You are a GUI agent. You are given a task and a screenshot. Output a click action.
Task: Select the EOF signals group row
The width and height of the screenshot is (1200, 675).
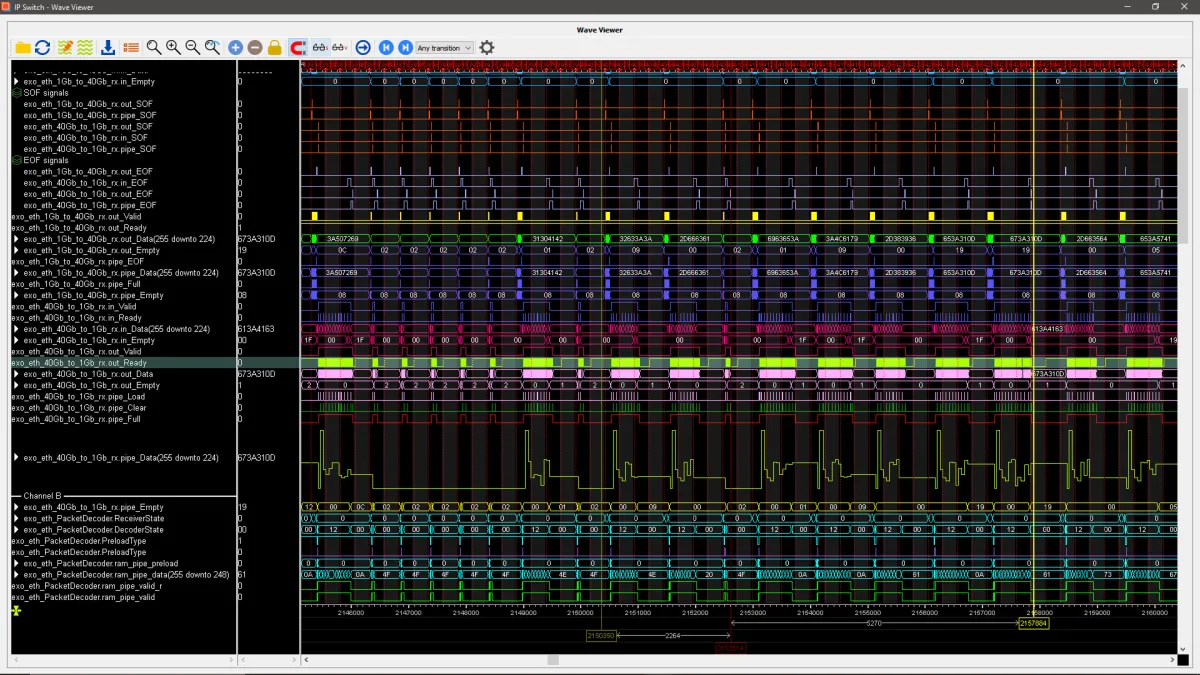(46, 160)
